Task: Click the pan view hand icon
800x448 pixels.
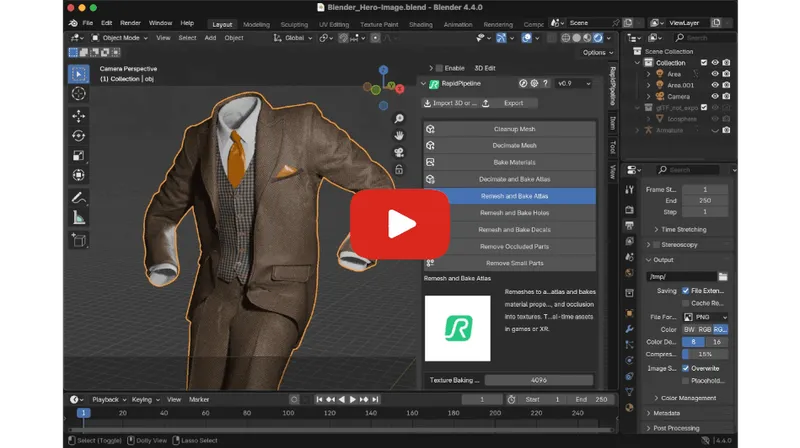Action: pos(399,135)
